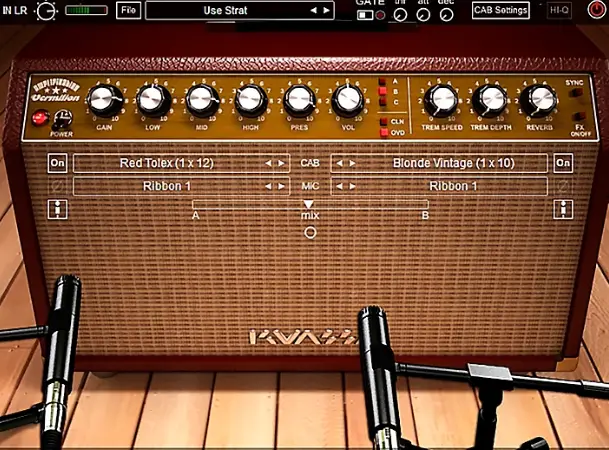Image resolution: width=609 pixels, height=450 pixels.
Task: Click the A/B cabinet mix slider handle
Action: [308, 204]
